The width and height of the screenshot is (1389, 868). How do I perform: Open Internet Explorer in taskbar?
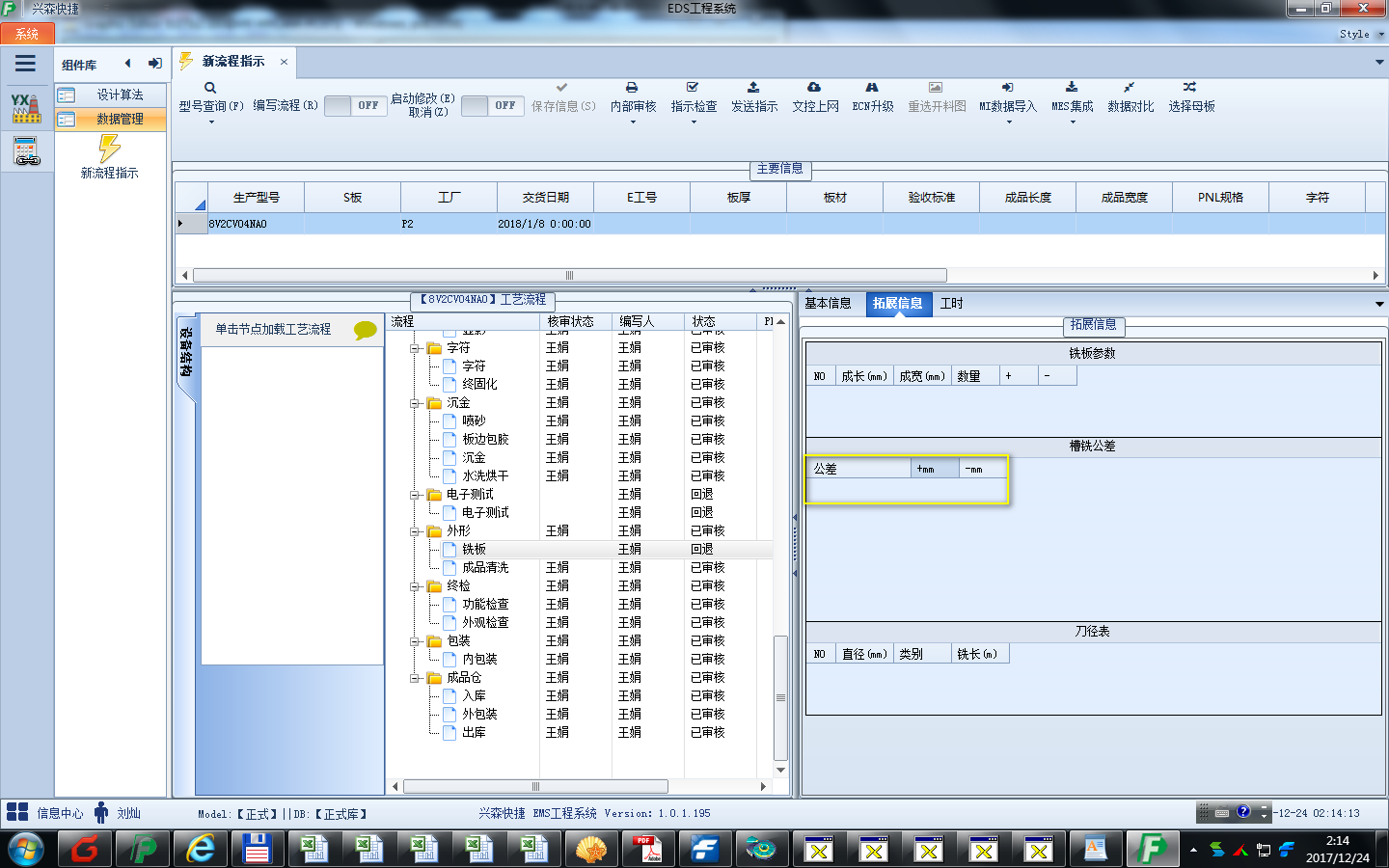point(200,849)
